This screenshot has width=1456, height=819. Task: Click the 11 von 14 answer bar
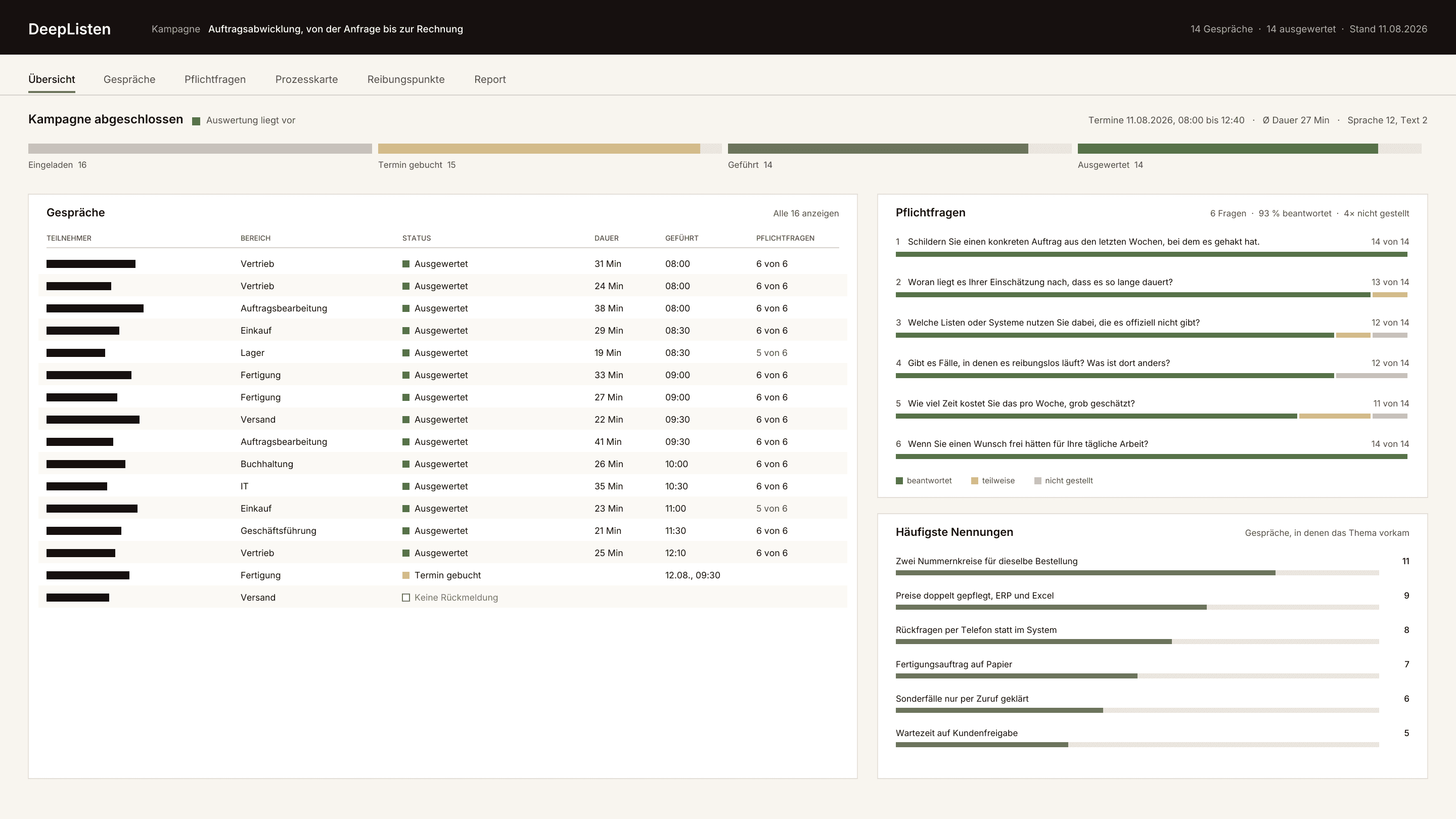[1151, 417]
